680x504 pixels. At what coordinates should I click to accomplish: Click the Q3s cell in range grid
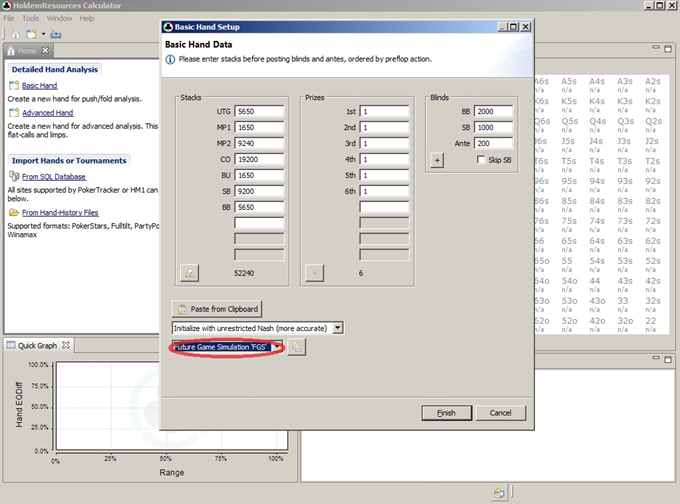tap(625, 125)
